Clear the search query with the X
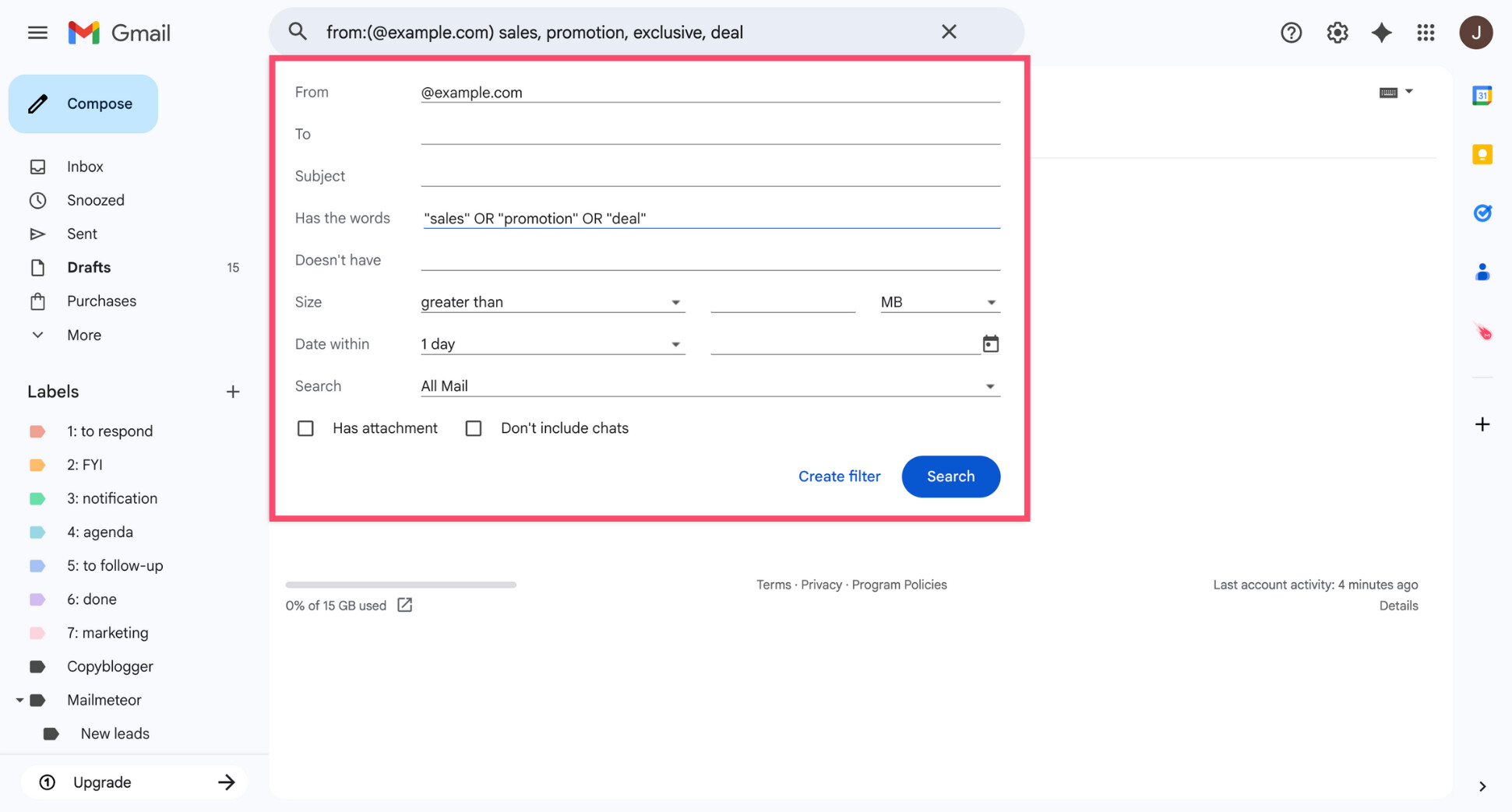 tap(948, 32)
